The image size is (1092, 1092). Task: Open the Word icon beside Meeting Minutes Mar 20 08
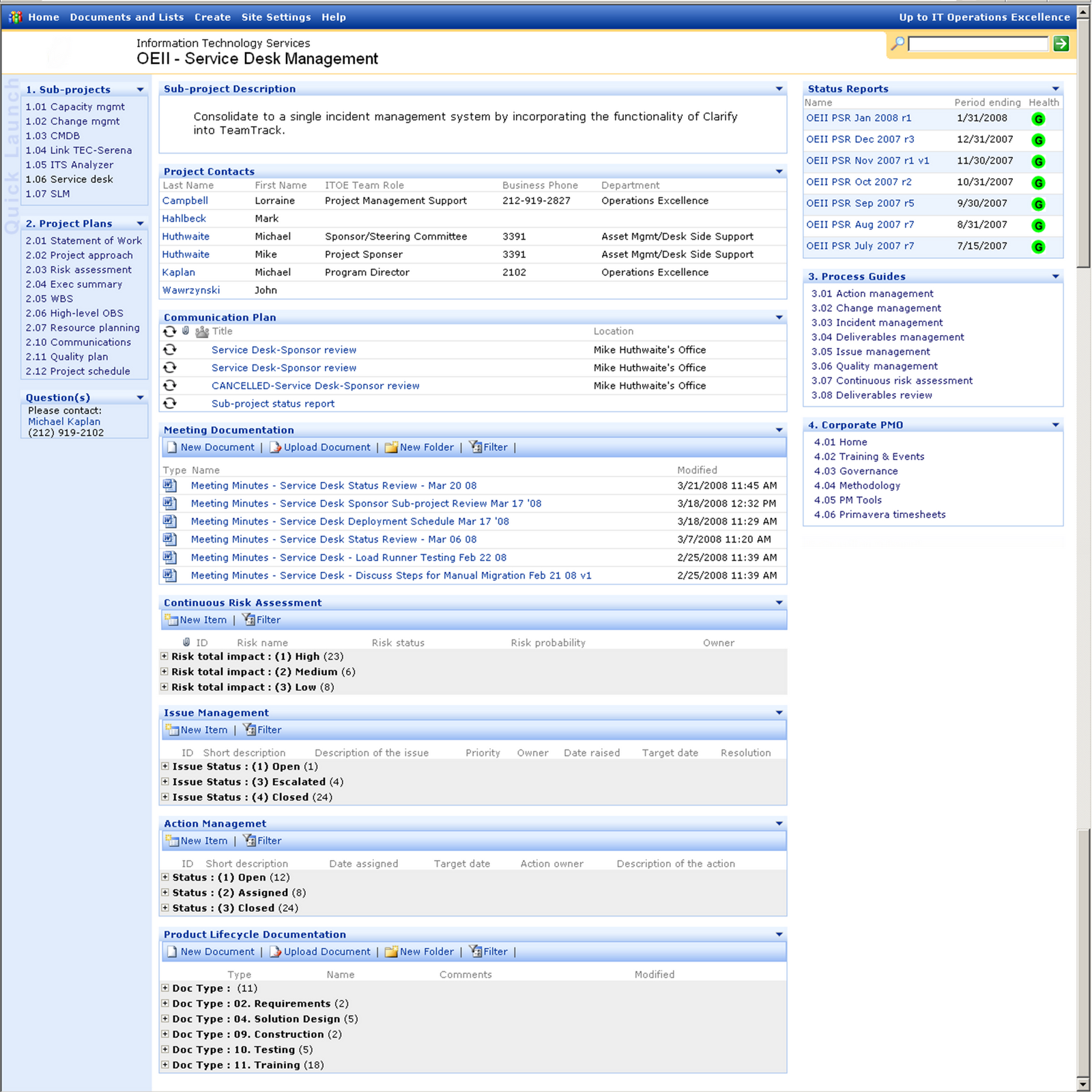[x=169, y=485]
